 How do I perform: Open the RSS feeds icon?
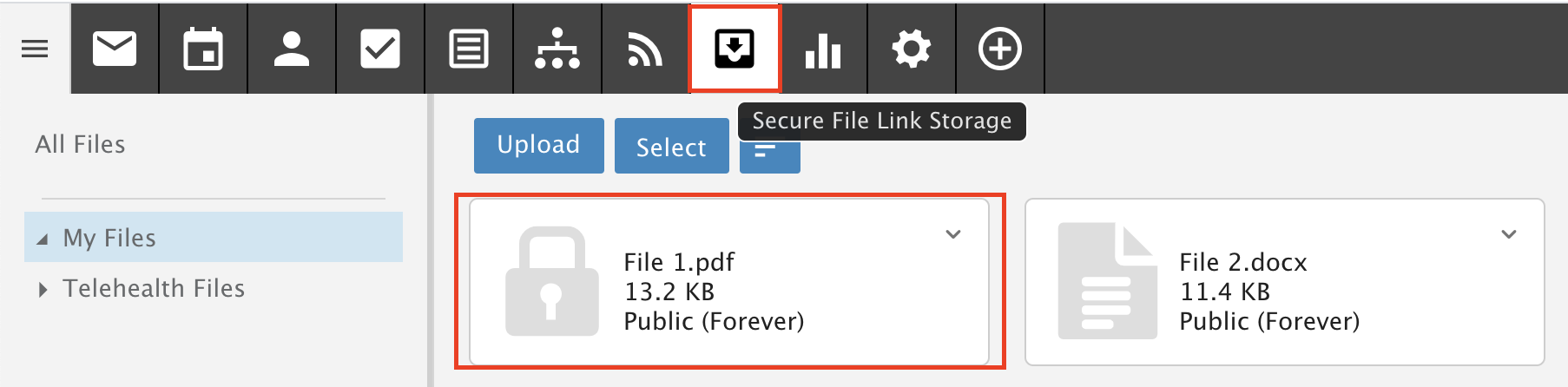[x=645, y=49]
